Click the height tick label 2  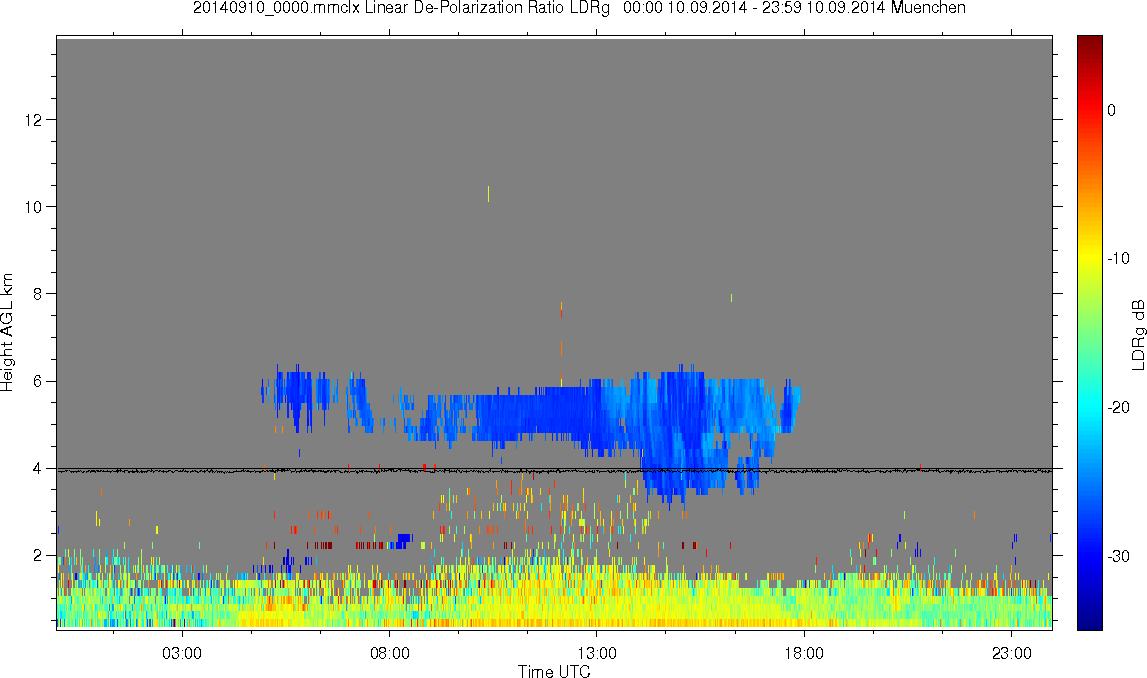(x=38, y=556)
